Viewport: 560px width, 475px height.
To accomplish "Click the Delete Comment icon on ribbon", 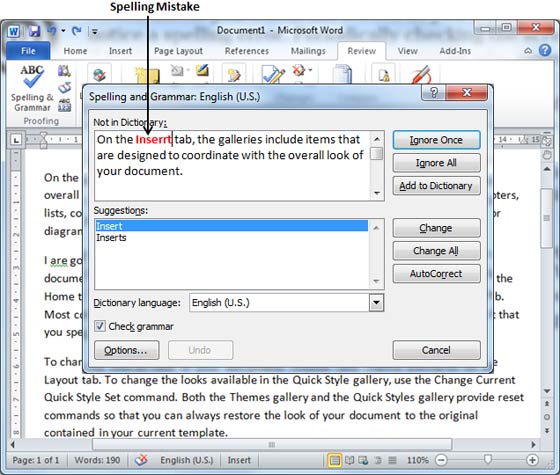I will [x=177, y=70].
